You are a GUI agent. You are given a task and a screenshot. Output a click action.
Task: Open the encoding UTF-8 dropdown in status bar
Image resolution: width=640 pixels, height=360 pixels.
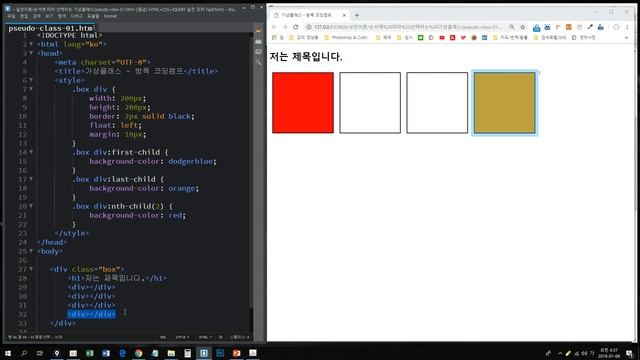coord(182,337)
